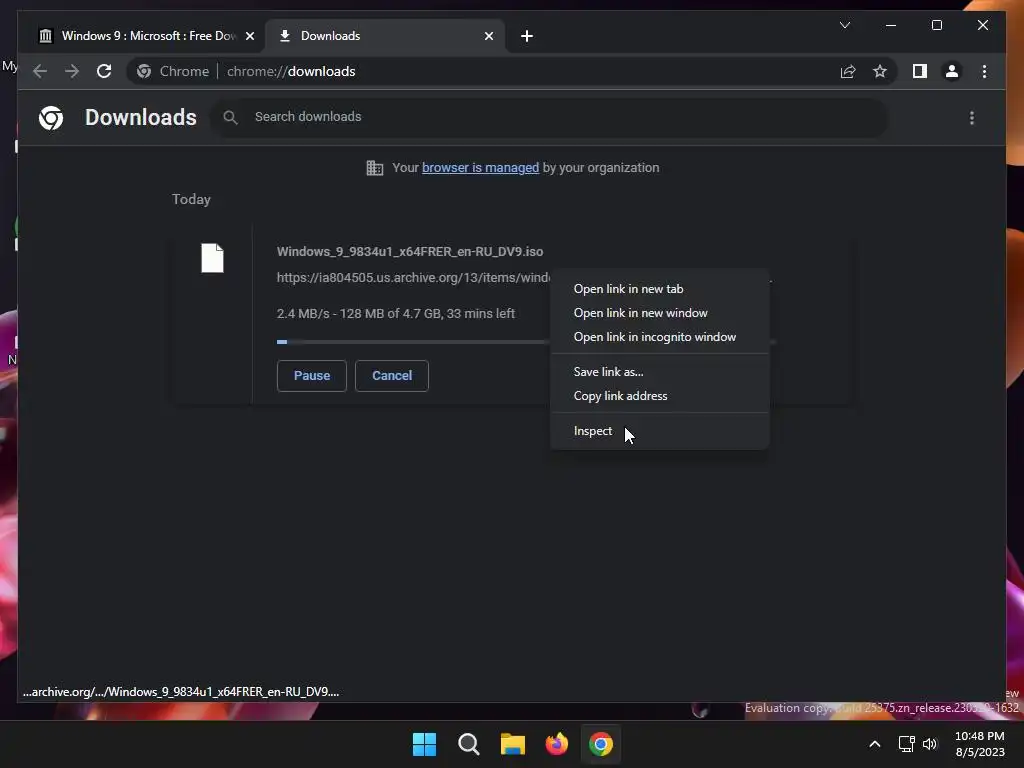This screenshot has width=1024, height=768.
Task: Open the browser is managed link
Action: pos(480,168)
